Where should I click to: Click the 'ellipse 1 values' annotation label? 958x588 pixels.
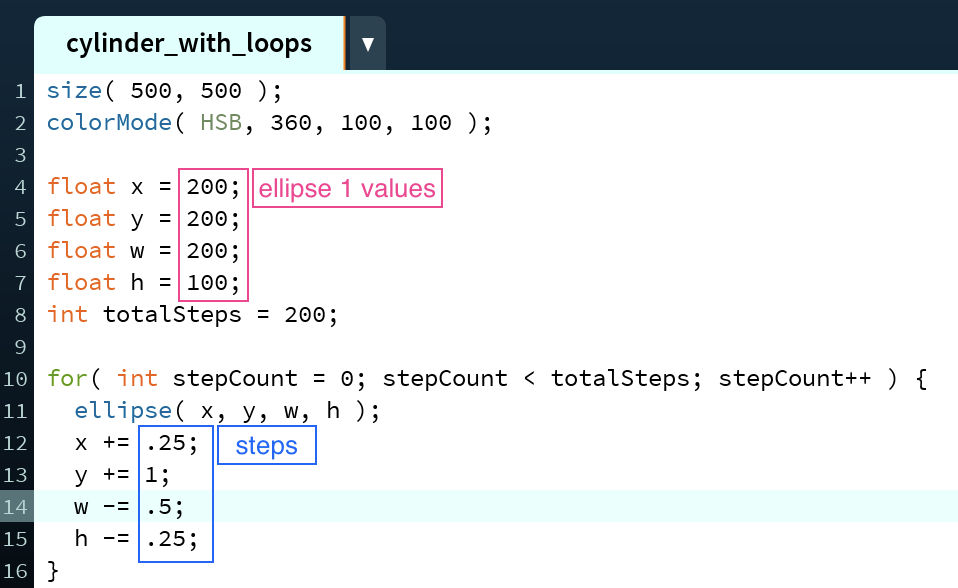click(347, 188)
